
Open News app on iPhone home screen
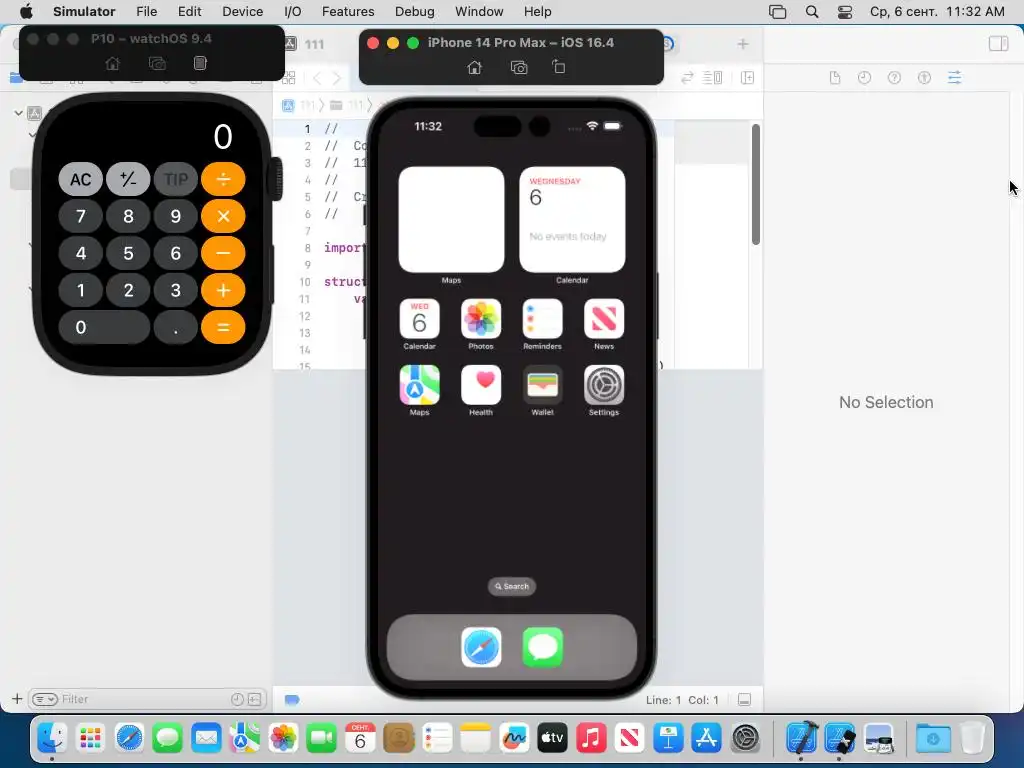coord(604,319)
